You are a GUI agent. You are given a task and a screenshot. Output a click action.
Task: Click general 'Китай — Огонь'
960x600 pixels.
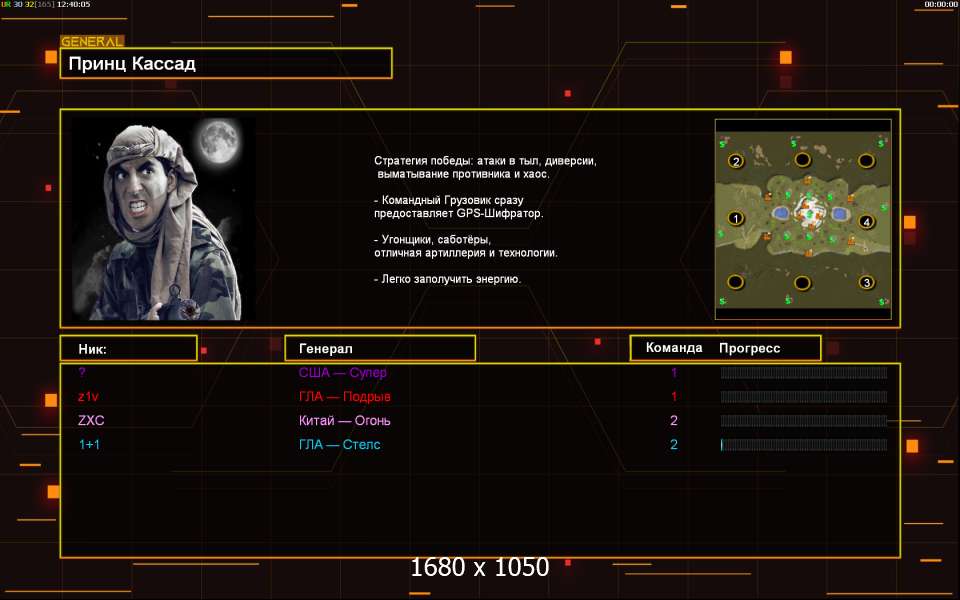(x=345, y=421)
